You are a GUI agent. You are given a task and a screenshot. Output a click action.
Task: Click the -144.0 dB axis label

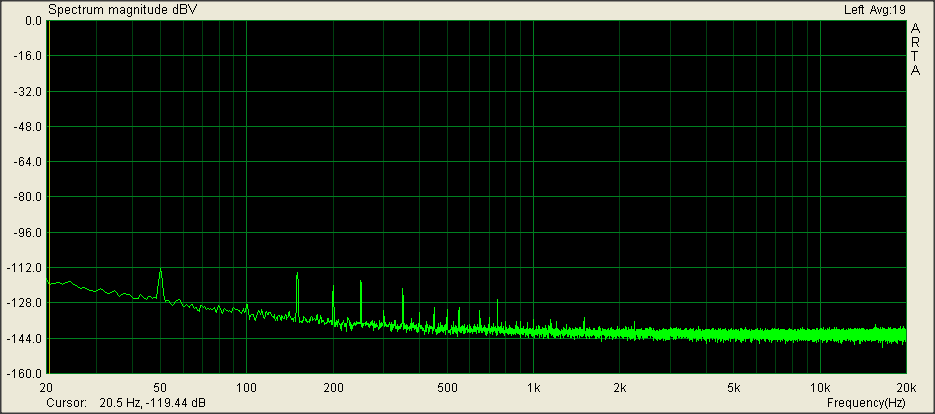(x=24, y=338)
